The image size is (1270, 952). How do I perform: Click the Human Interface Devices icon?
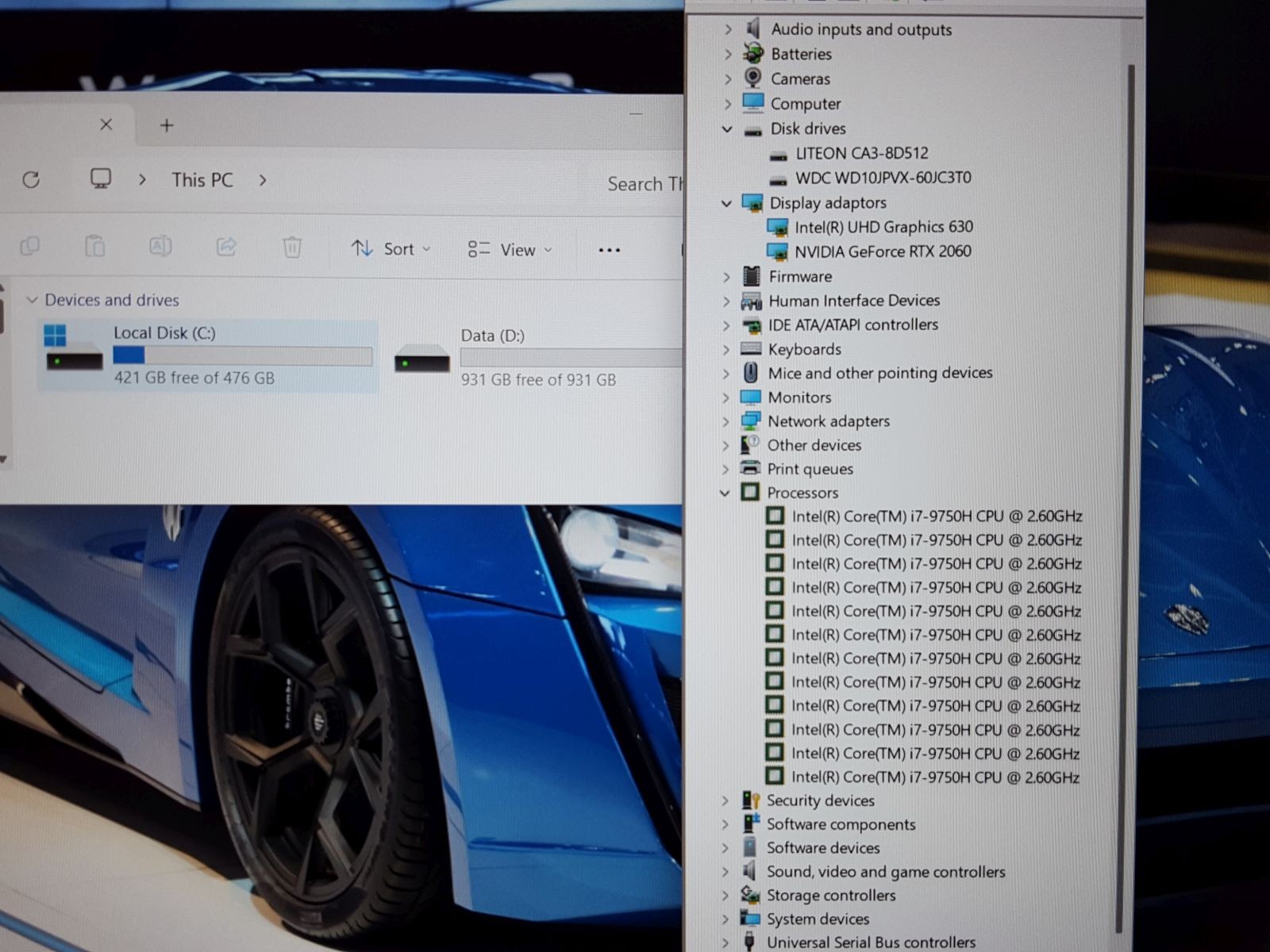(x=751, y=301)
